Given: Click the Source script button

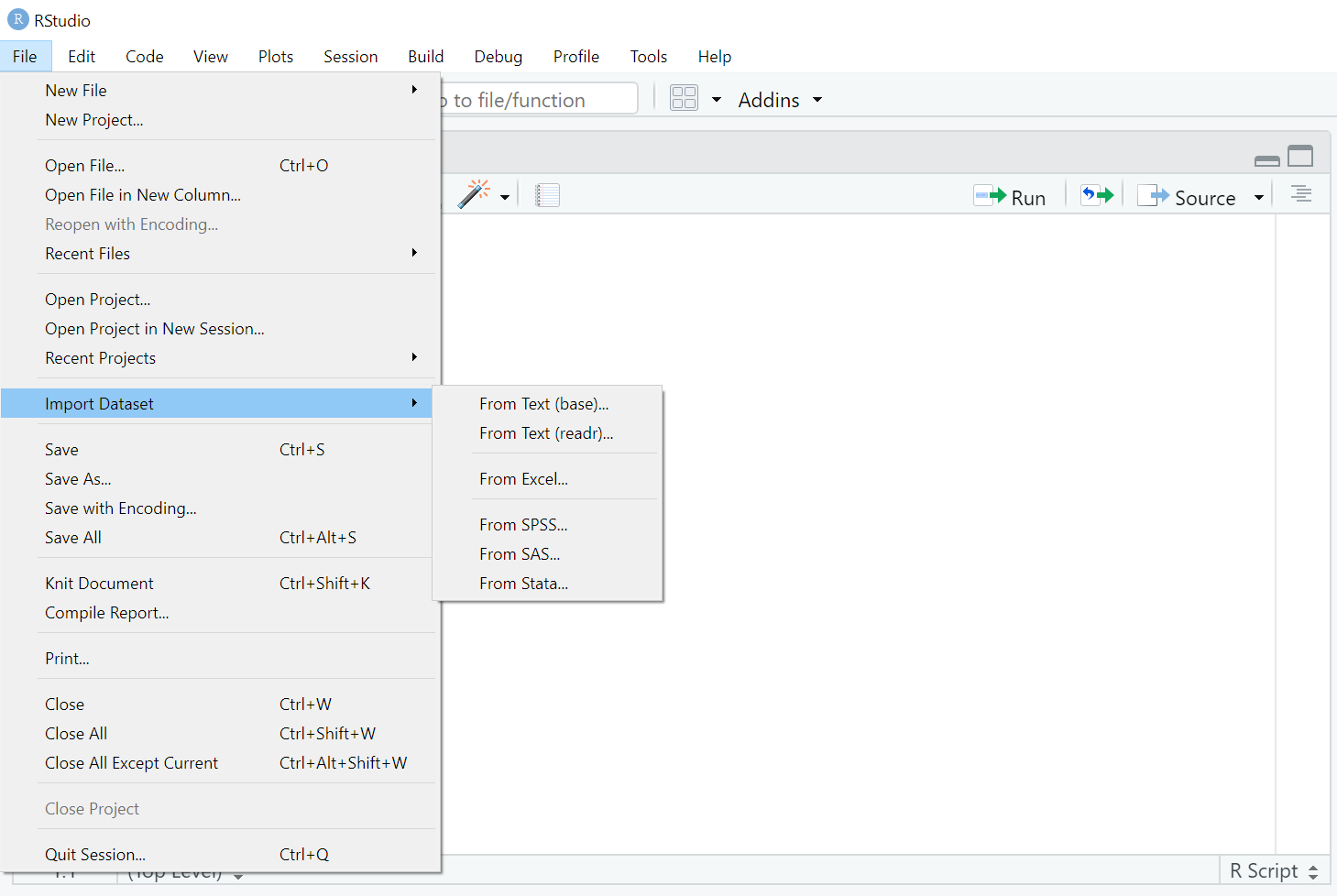Looking at the screenshot, I should pyautogui.click(x=1187, y=197).
